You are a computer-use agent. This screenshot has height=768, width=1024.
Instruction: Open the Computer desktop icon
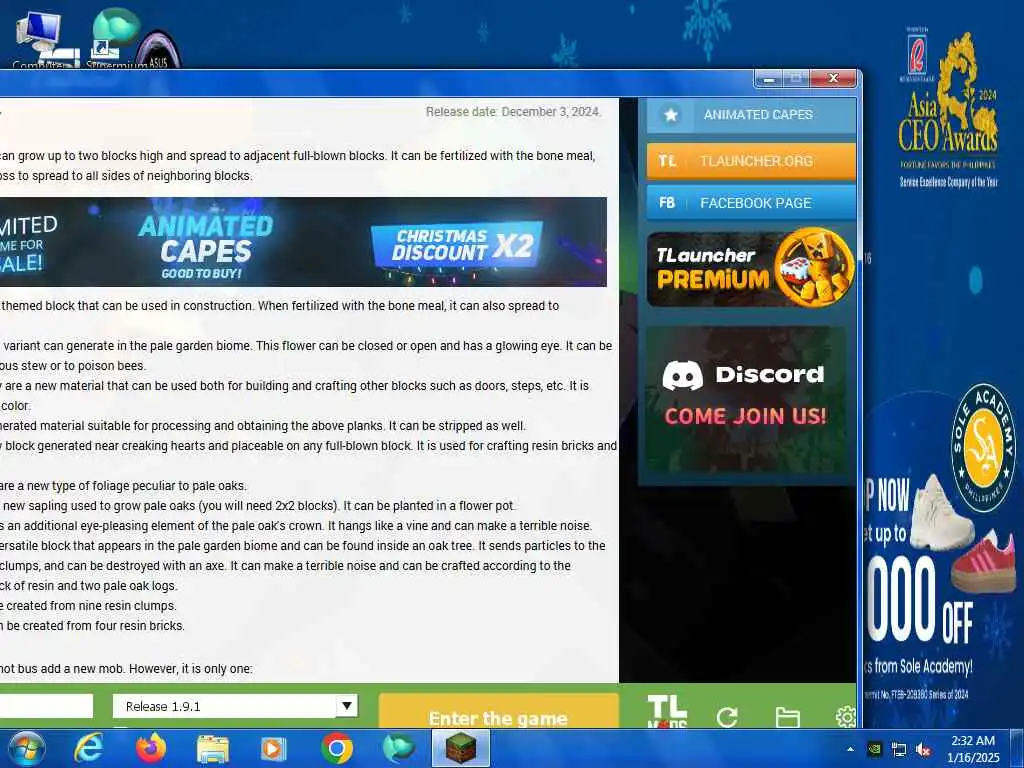[x=39, y=39]
